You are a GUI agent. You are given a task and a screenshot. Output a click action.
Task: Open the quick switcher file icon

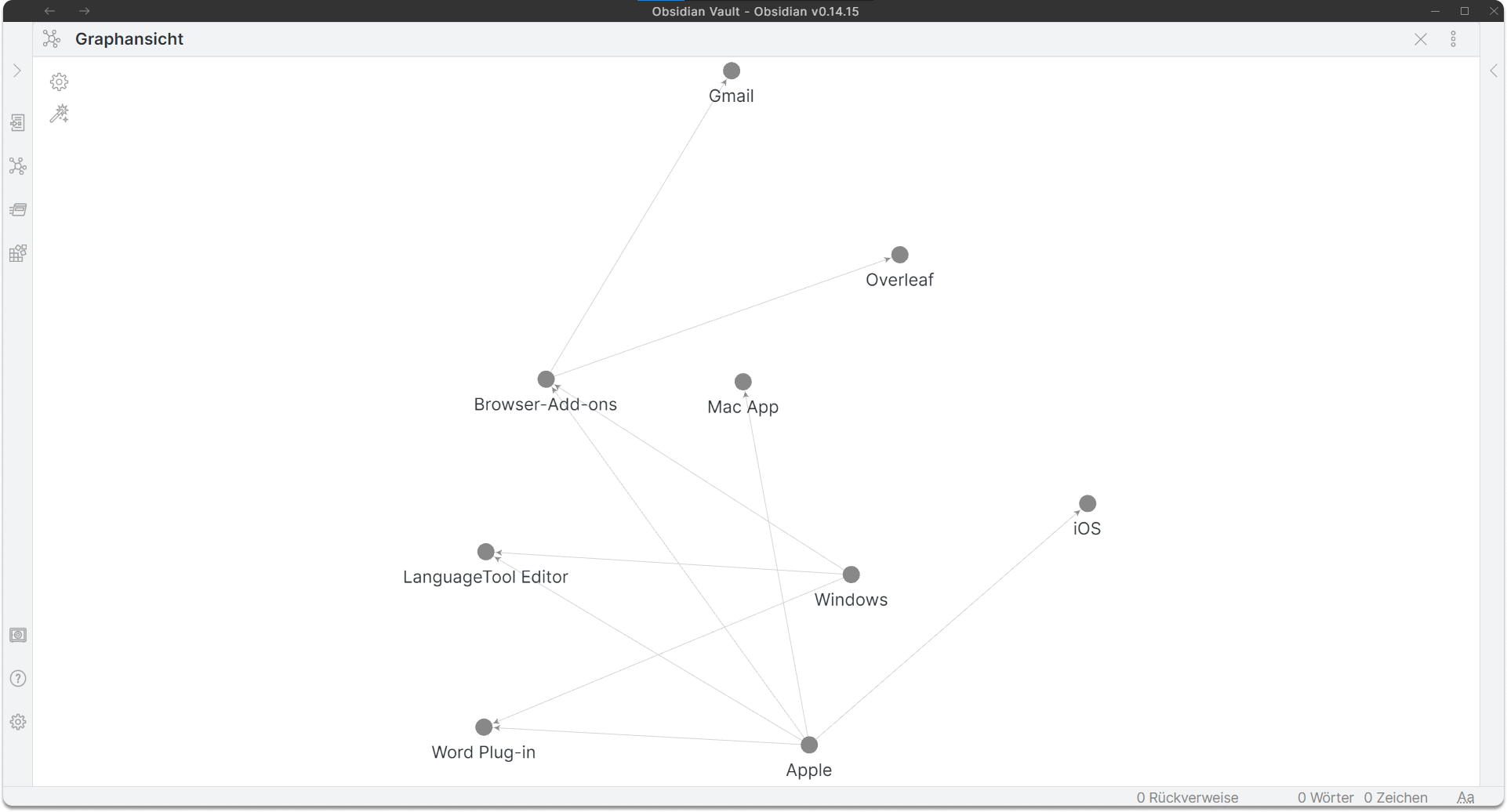pos(18,122)
